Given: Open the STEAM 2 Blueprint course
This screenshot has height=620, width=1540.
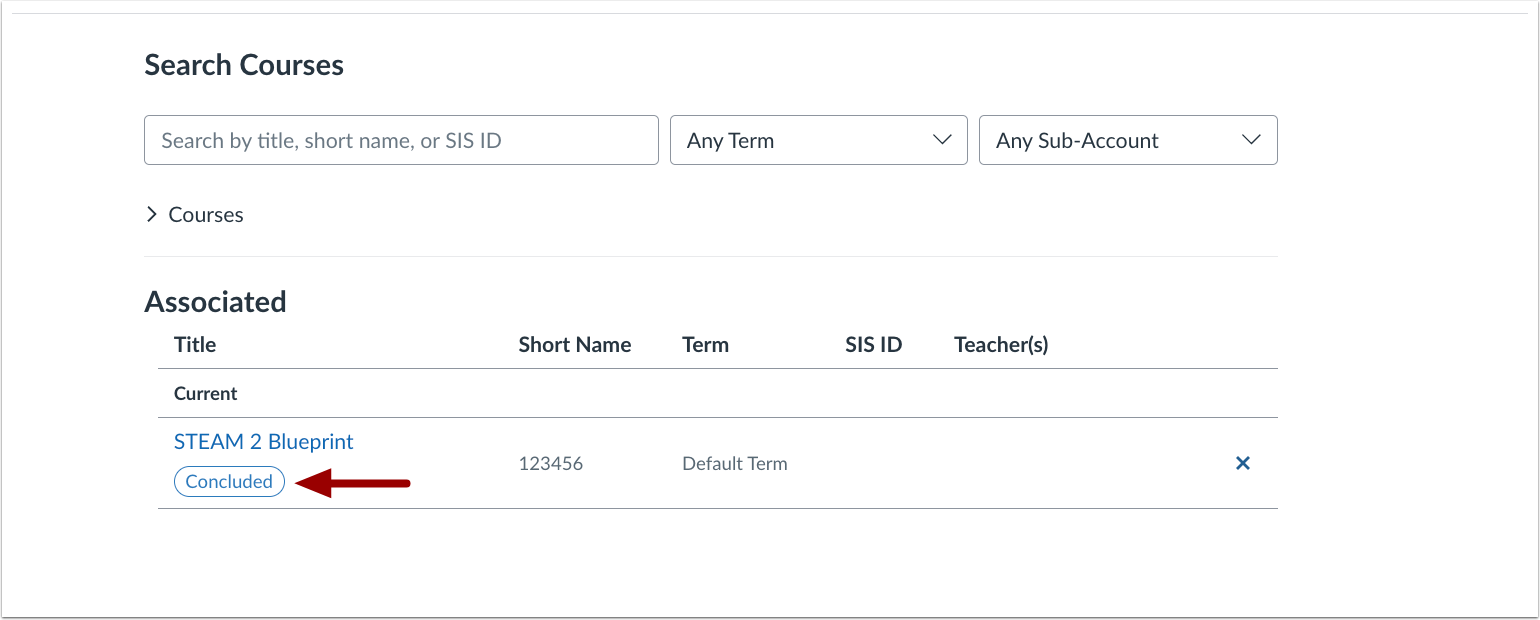Looking at the screenshot, I should tap(263, 441).
